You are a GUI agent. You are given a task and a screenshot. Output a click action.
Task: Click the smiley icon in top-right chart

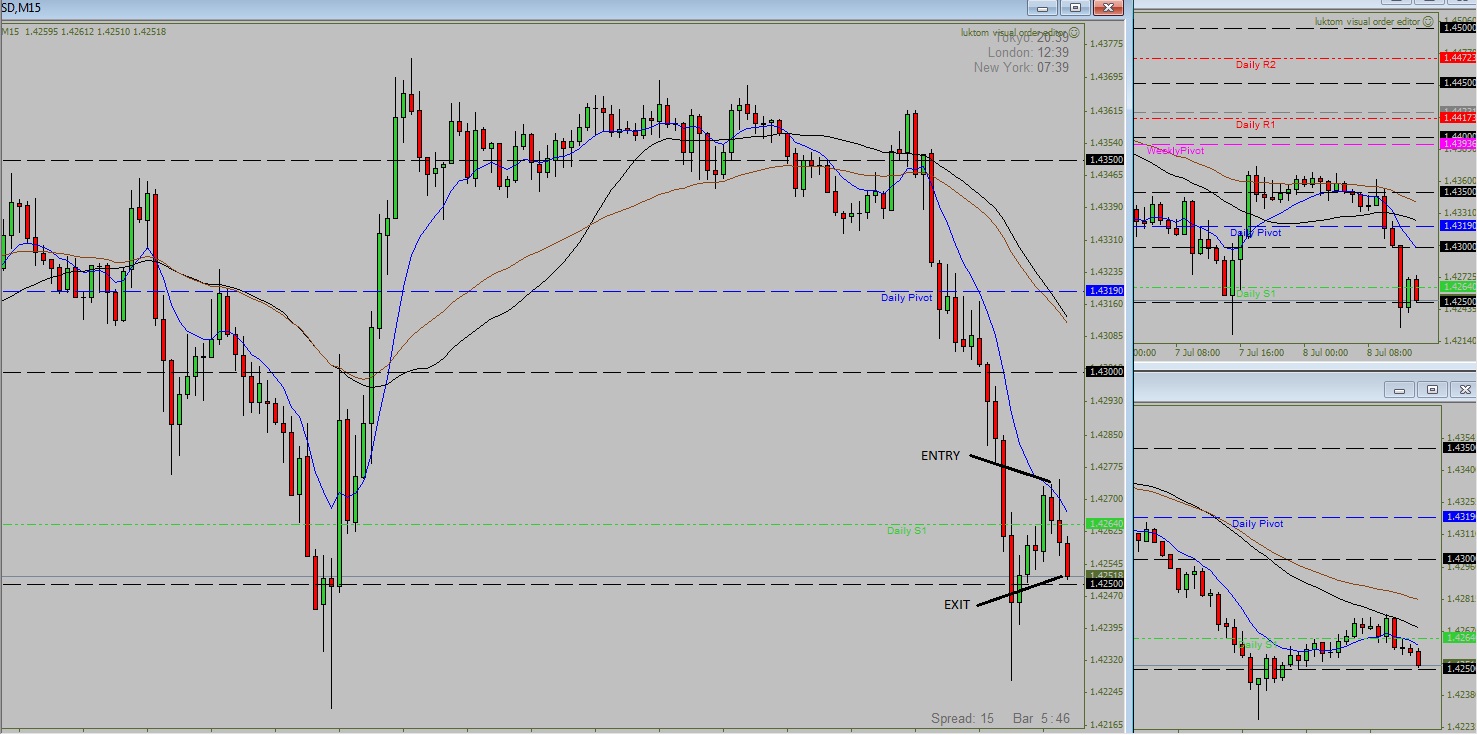pyautogui.click(x=1428, y=21)
